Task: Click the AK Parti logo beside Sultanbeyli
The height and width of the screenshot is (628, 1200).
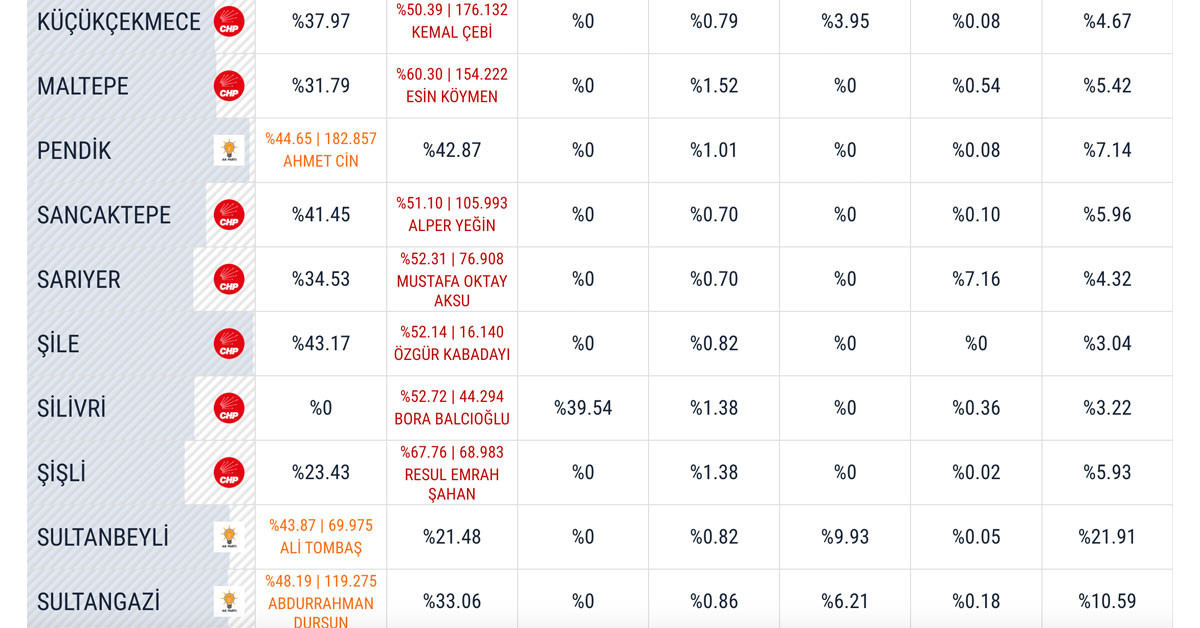Action: pyautogui.click(x=229, y=537)
